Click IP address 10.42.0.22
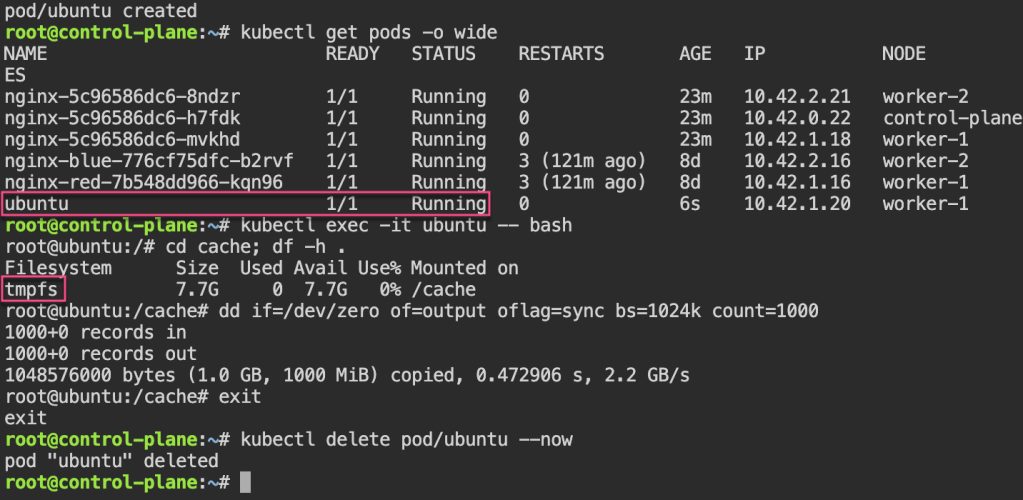This screenshot has width=1023, height=500. point(797,118)
